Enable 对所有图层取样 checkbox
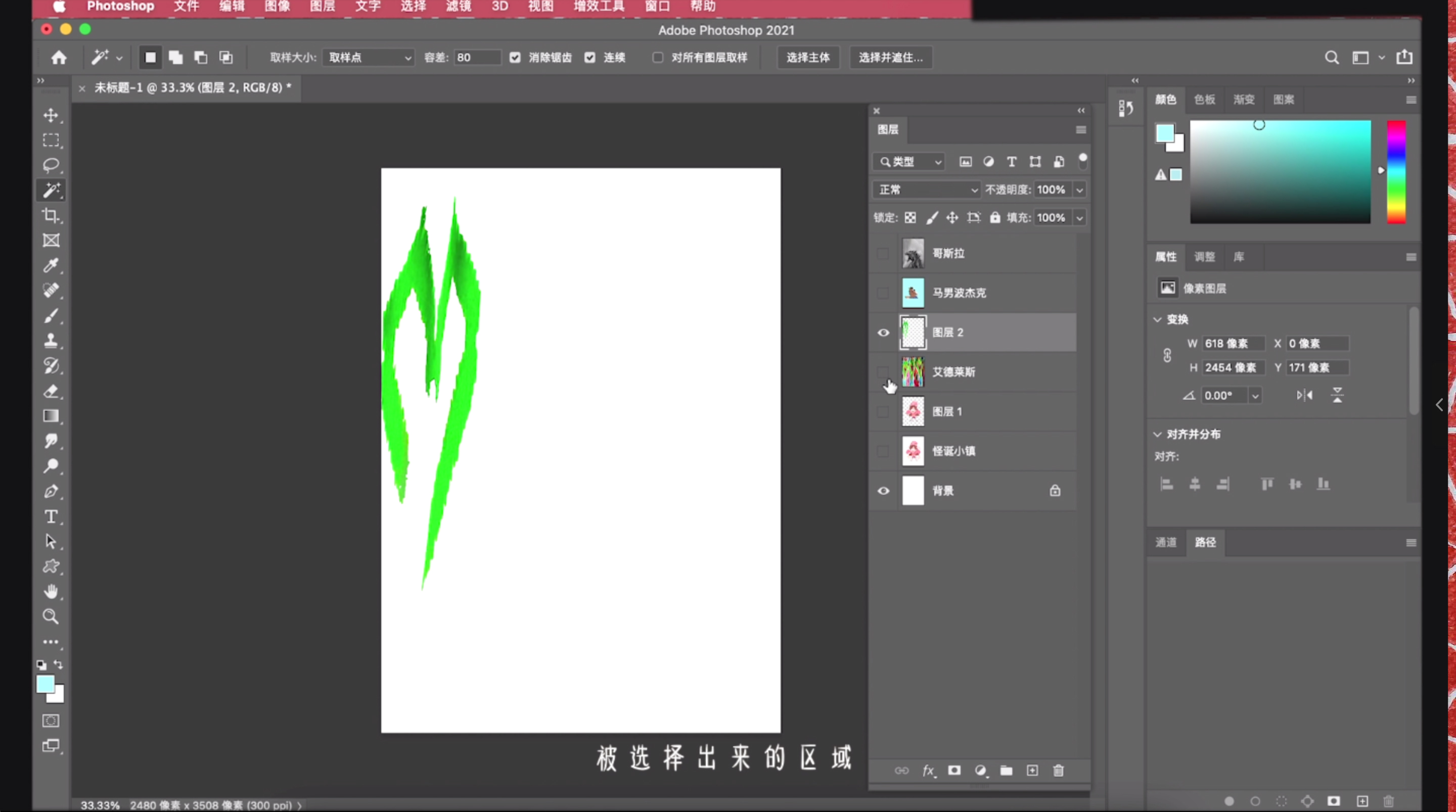 point(657,58)
